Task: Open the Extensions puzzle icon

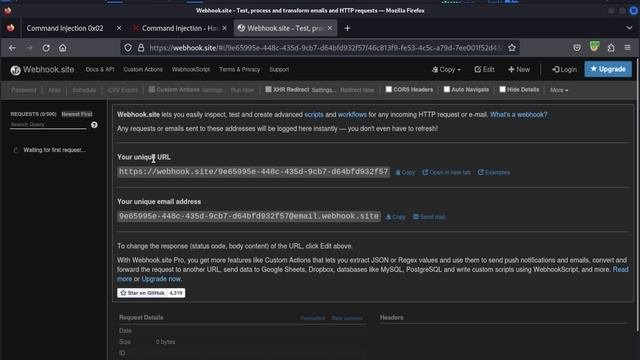Action: (x=611, y=48)
